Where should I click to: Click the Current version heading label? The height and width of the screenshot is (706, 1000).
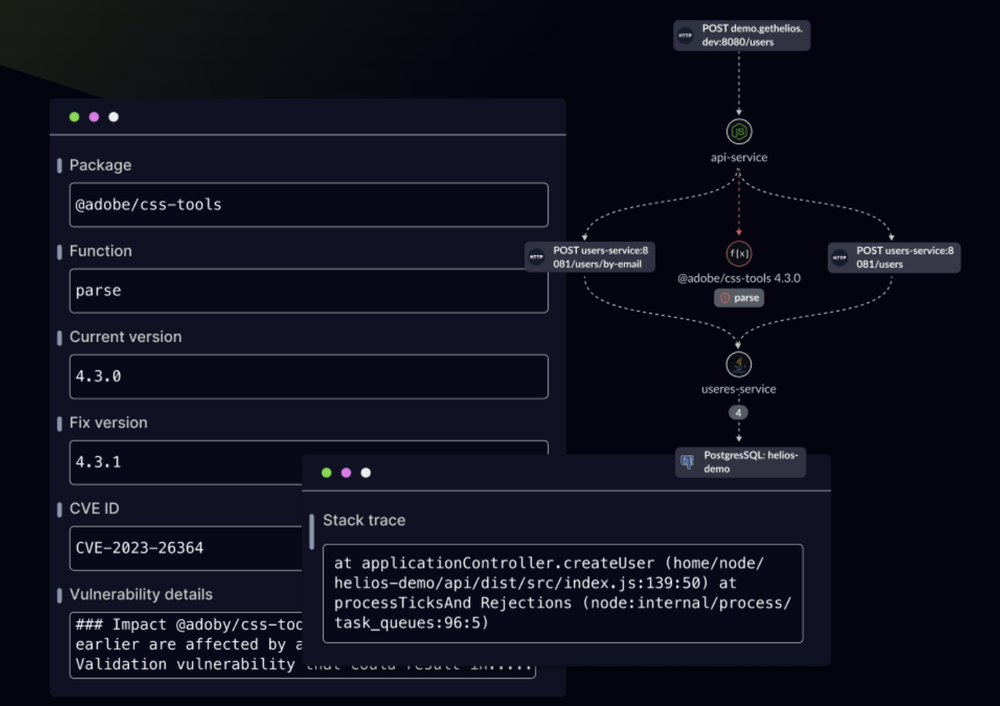[126, 337]
